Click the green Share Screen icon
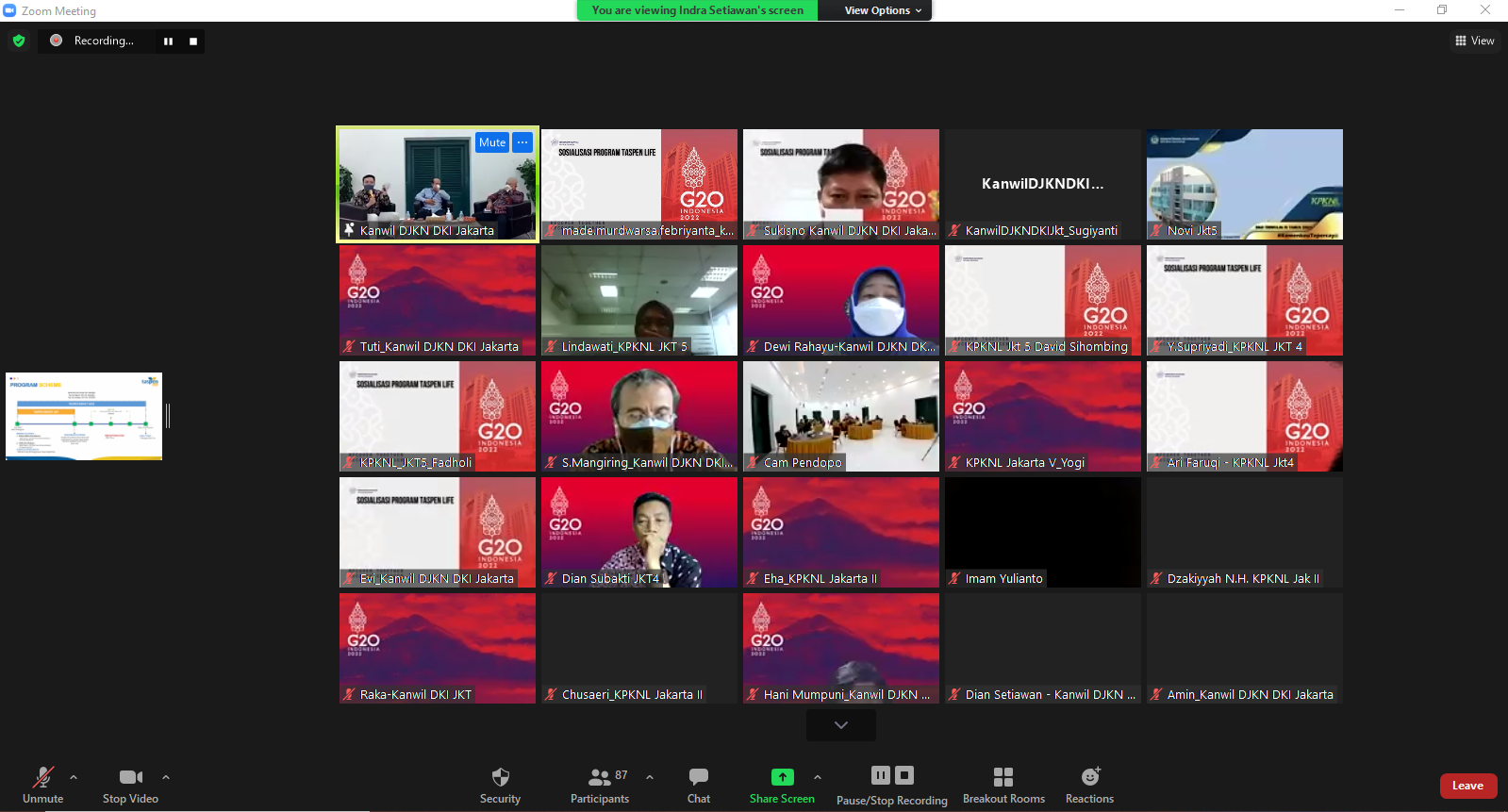 (782, 777)
